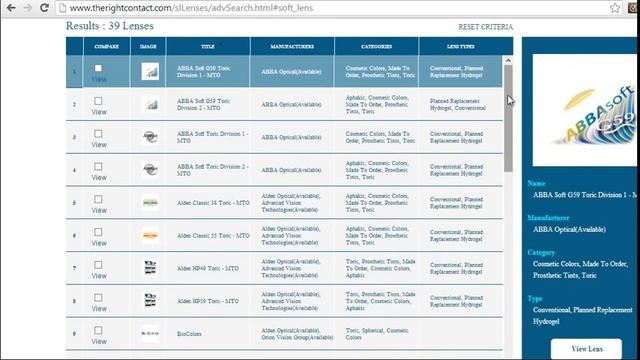Sort by the IMAGE column header
This screenshot has width=640, height=360.
pyautogui.click(x=148, y=46)
